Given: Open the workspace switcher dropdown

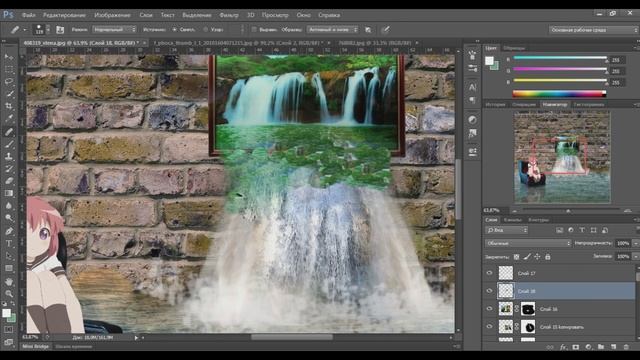Looking at the screenshot, I should coord(593,30).
